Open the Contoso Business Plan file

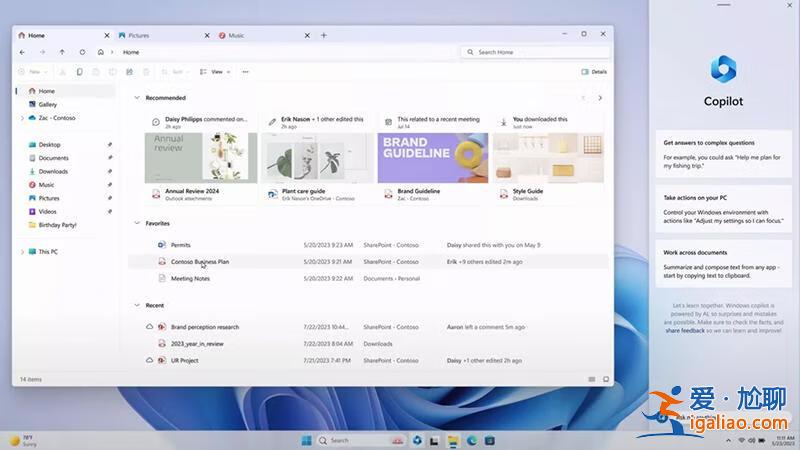click(x=200, y=262)
